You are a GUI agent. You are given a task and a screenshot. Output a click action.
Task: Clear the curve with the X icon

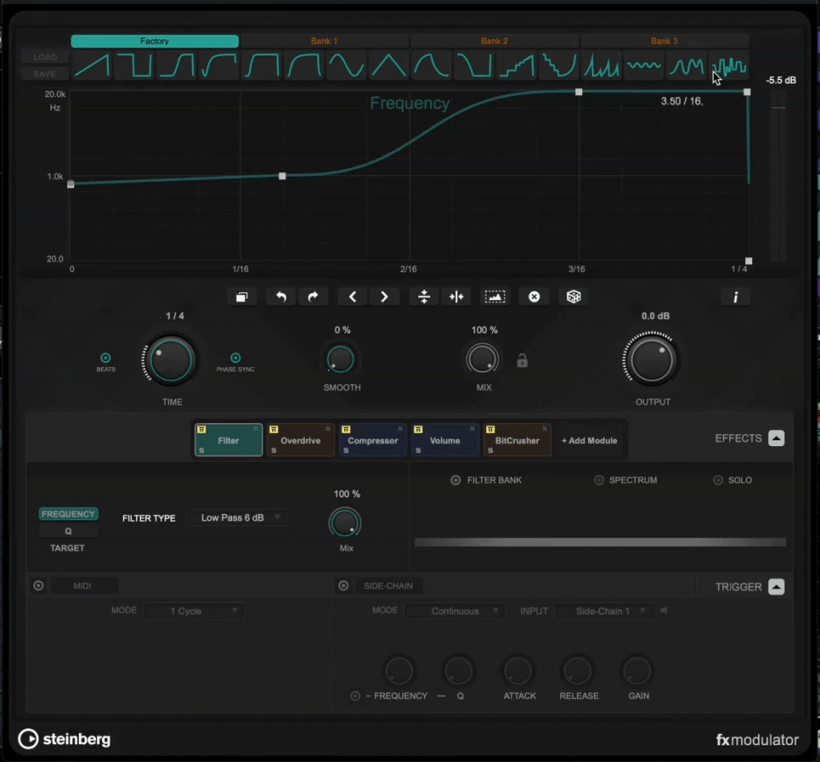[533, 296]
